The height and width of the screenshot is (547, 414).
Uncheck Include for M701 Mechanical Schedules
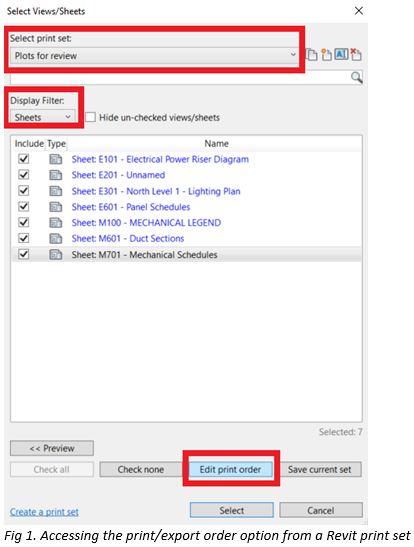23,254
